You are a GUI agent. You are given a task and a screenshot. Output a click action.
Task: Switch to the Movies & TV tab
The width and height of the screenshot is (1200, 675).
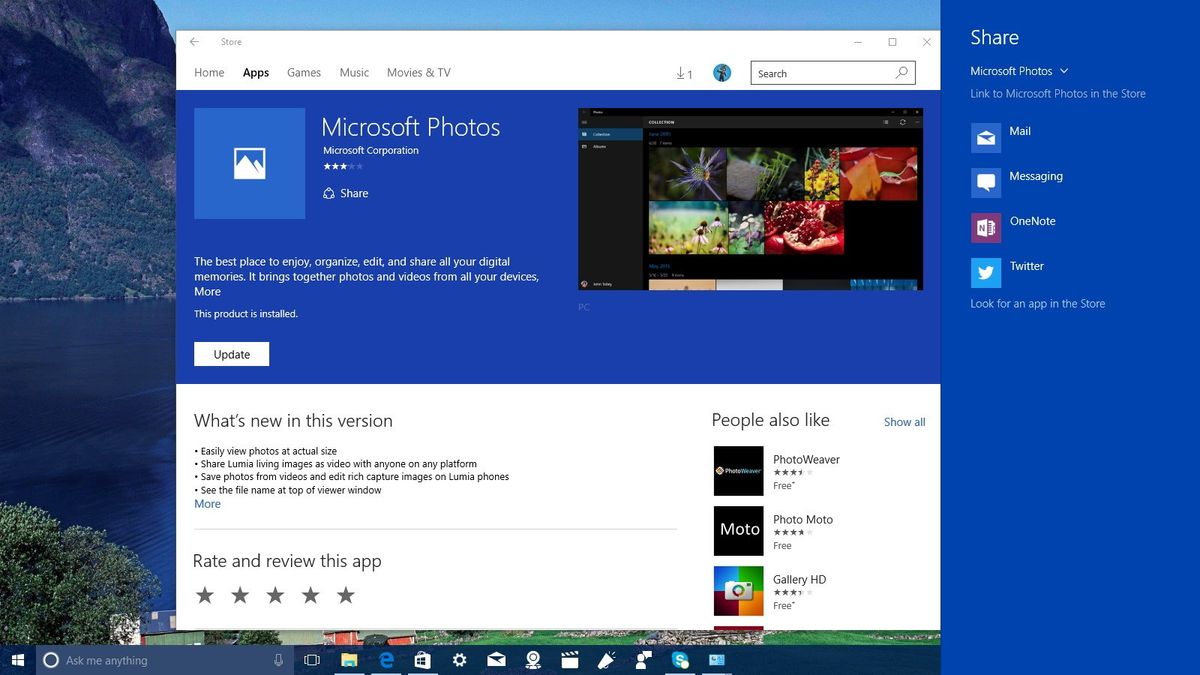click(x=418, y=72)
